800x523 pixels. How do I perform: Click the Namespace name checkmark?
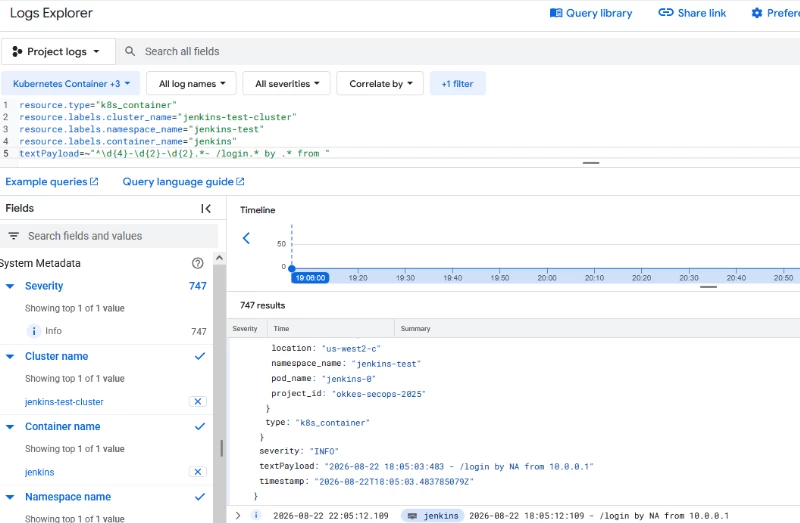tap(199, 497)
